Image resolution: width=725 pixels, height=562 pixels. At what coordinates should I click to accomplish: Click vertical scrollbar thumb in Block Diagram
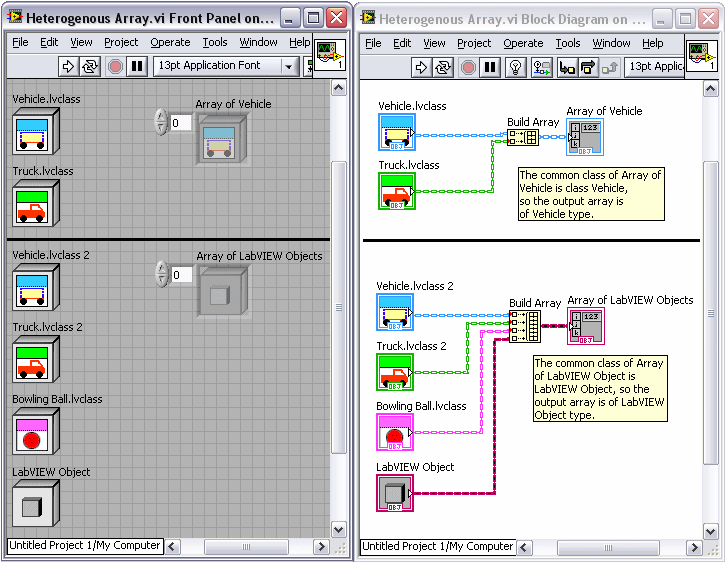[x=711, y=313]
